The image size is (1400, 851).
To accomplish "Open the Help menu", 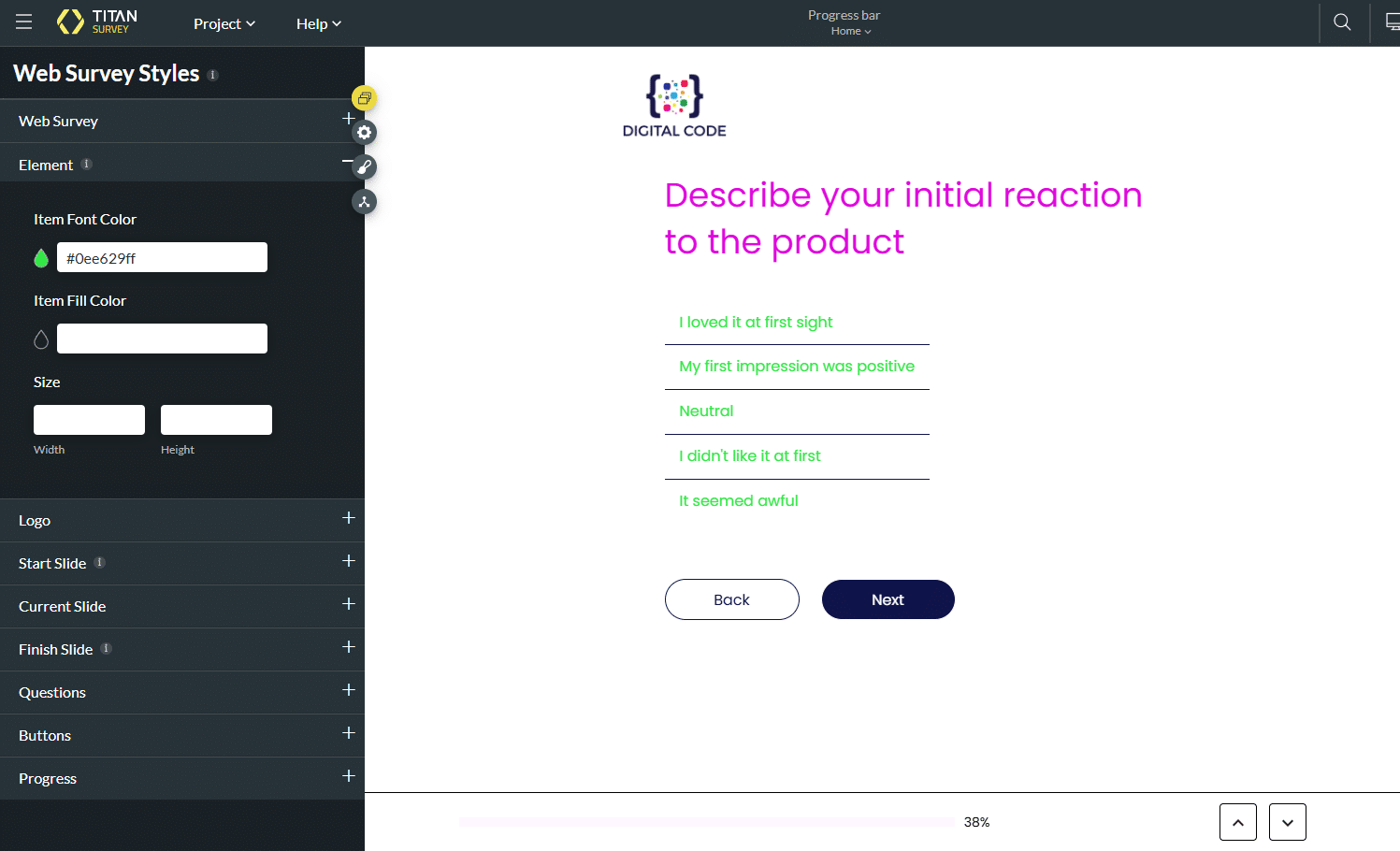I will click(x=318, y=23).
